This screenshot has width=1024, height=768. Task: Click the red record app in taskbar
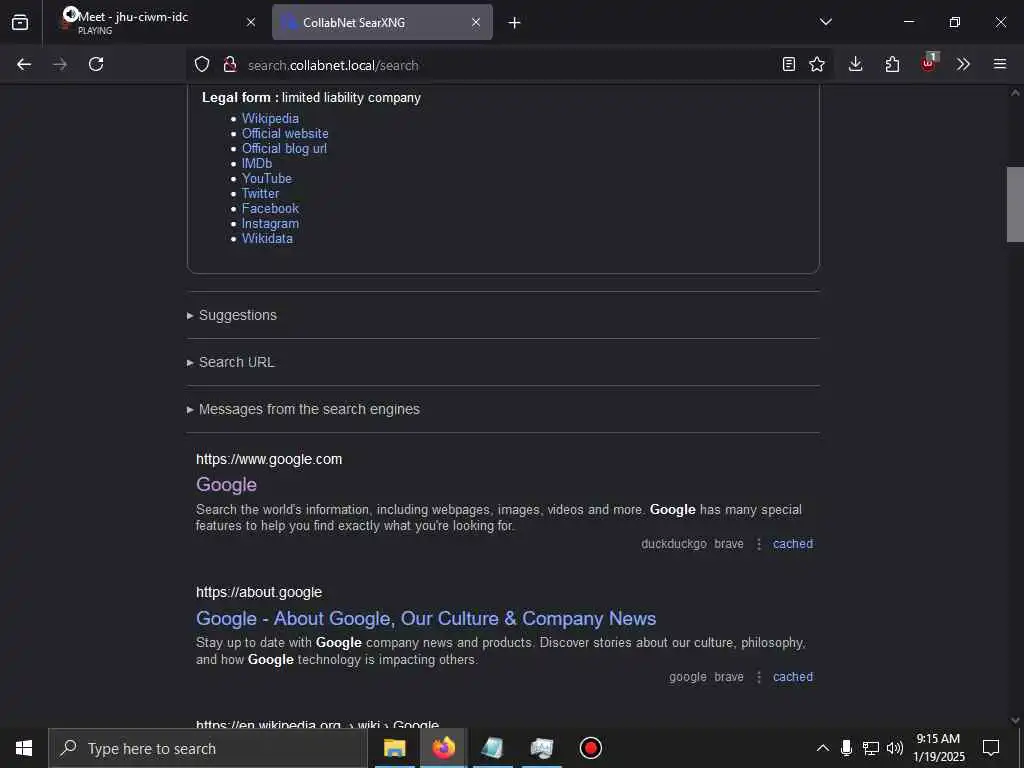tap(590, 748)
